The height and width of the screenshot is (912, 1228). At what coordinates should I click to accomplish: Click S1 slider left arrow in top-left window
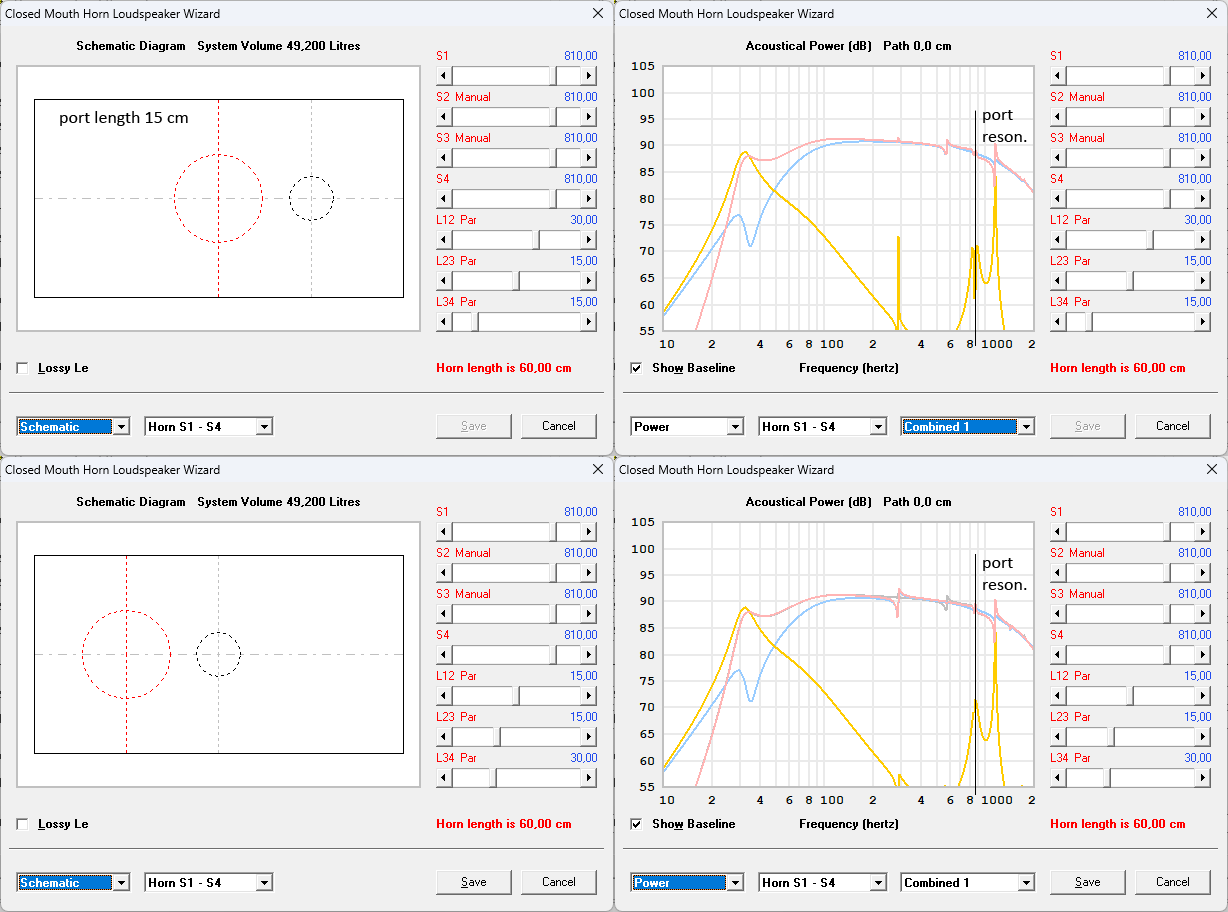[444, 76]
